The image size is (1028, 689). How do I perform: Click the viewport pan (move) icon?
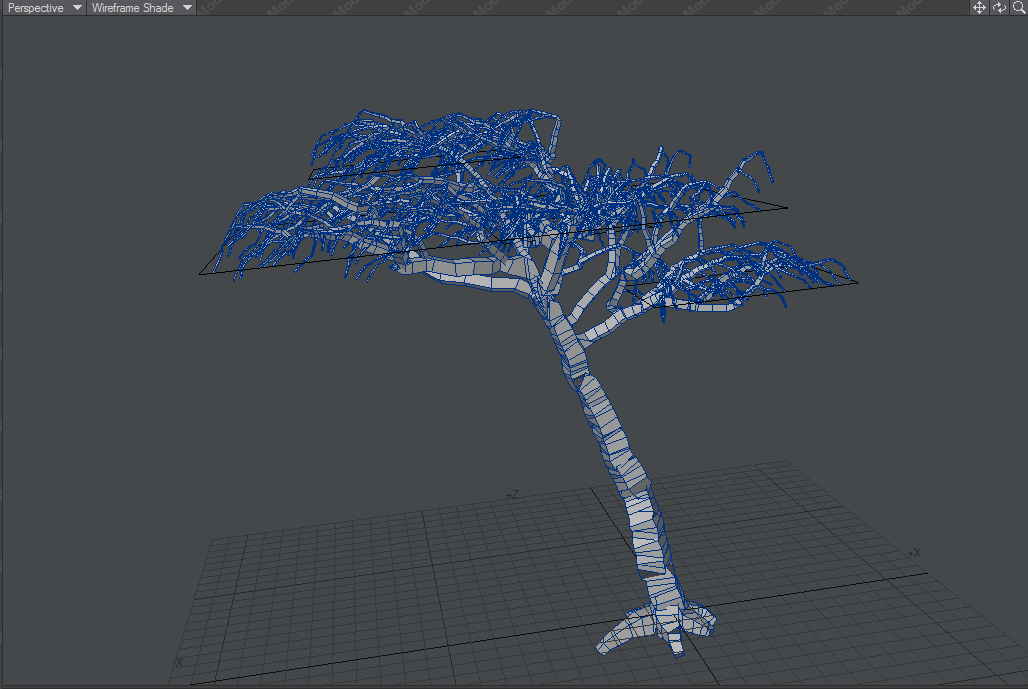point(980,8)
